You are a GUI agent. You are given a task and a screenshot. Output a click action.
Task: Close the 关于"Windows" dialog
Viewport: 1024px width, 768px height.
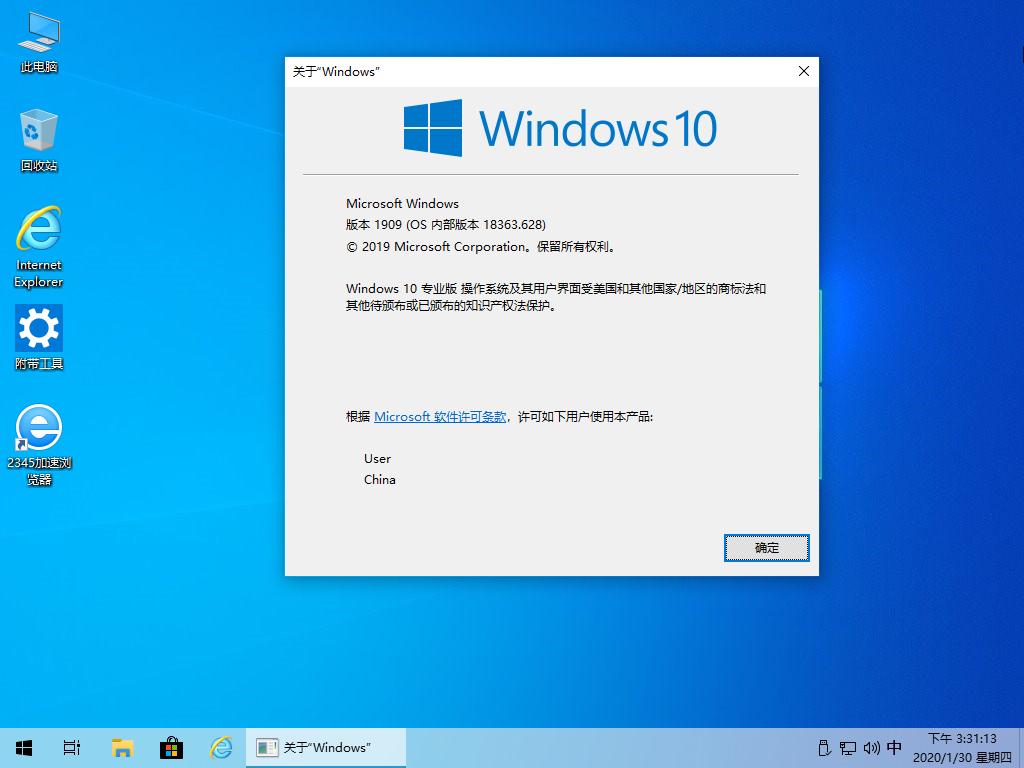click(x=804, y=71)
